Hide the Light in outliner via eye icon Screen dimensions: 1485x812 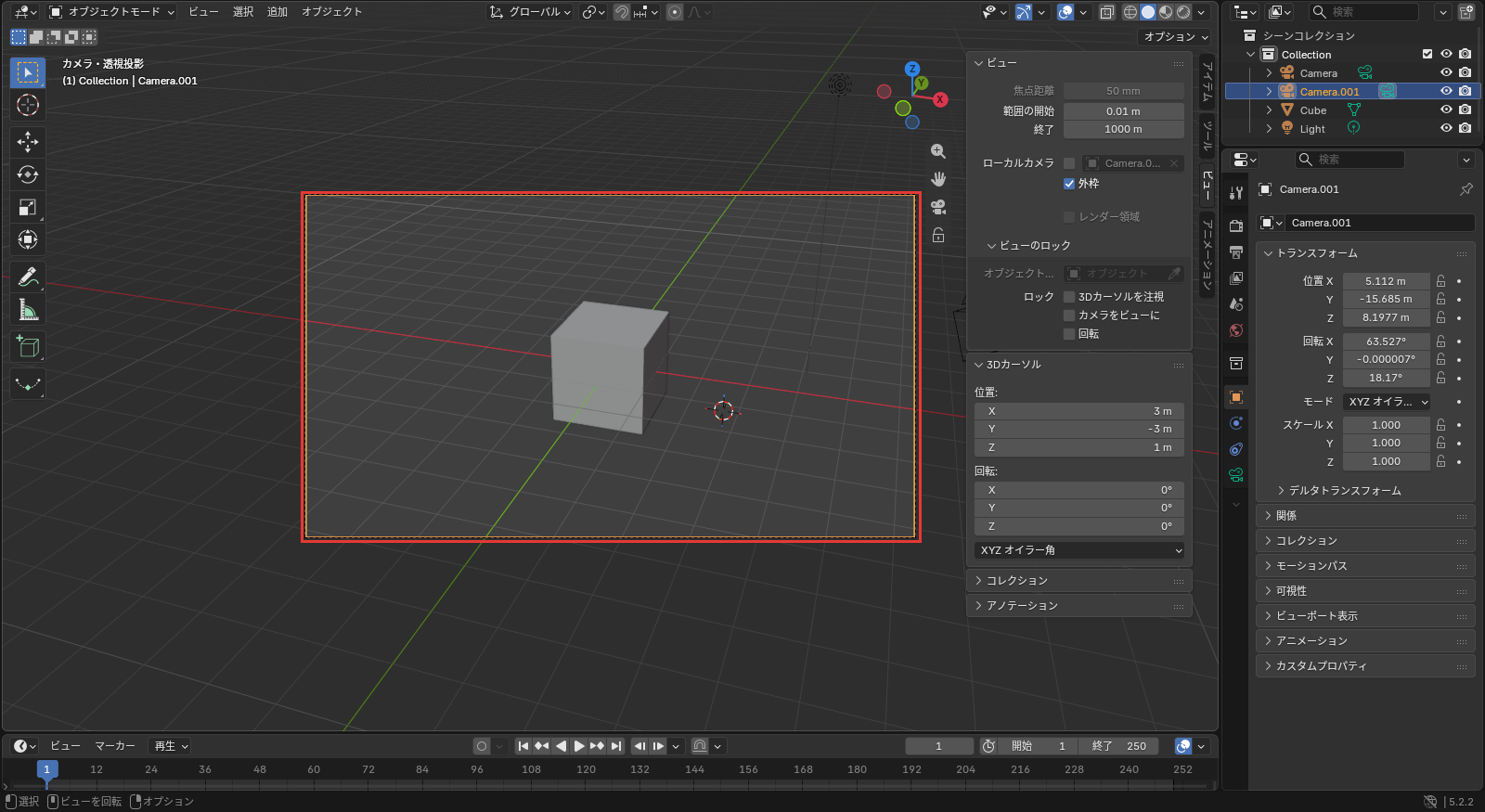pyautogui.click(x=1446, y=128)
